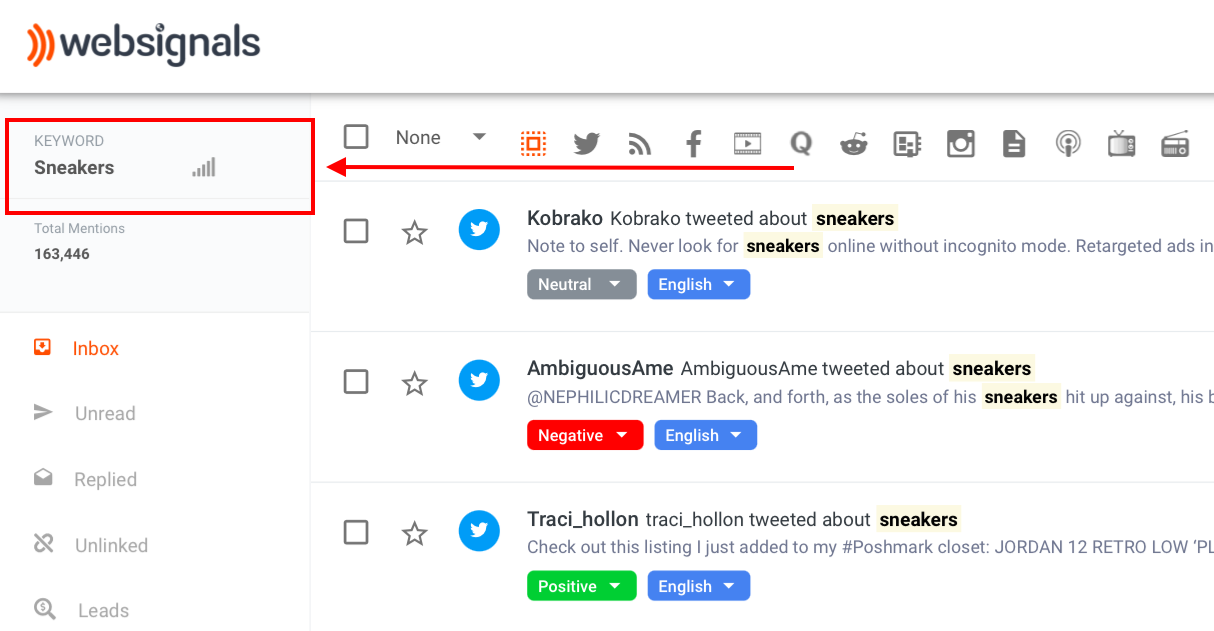Open the AmbiguousAme author name link
This screenshot has width=1214, height=631.
point(600,368)
